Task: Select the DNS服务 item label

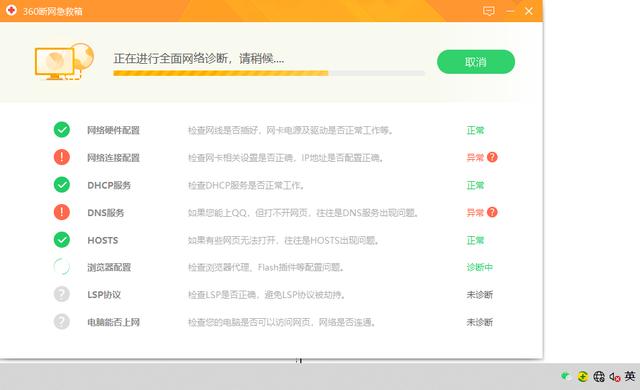Action: tap(106, 213)
